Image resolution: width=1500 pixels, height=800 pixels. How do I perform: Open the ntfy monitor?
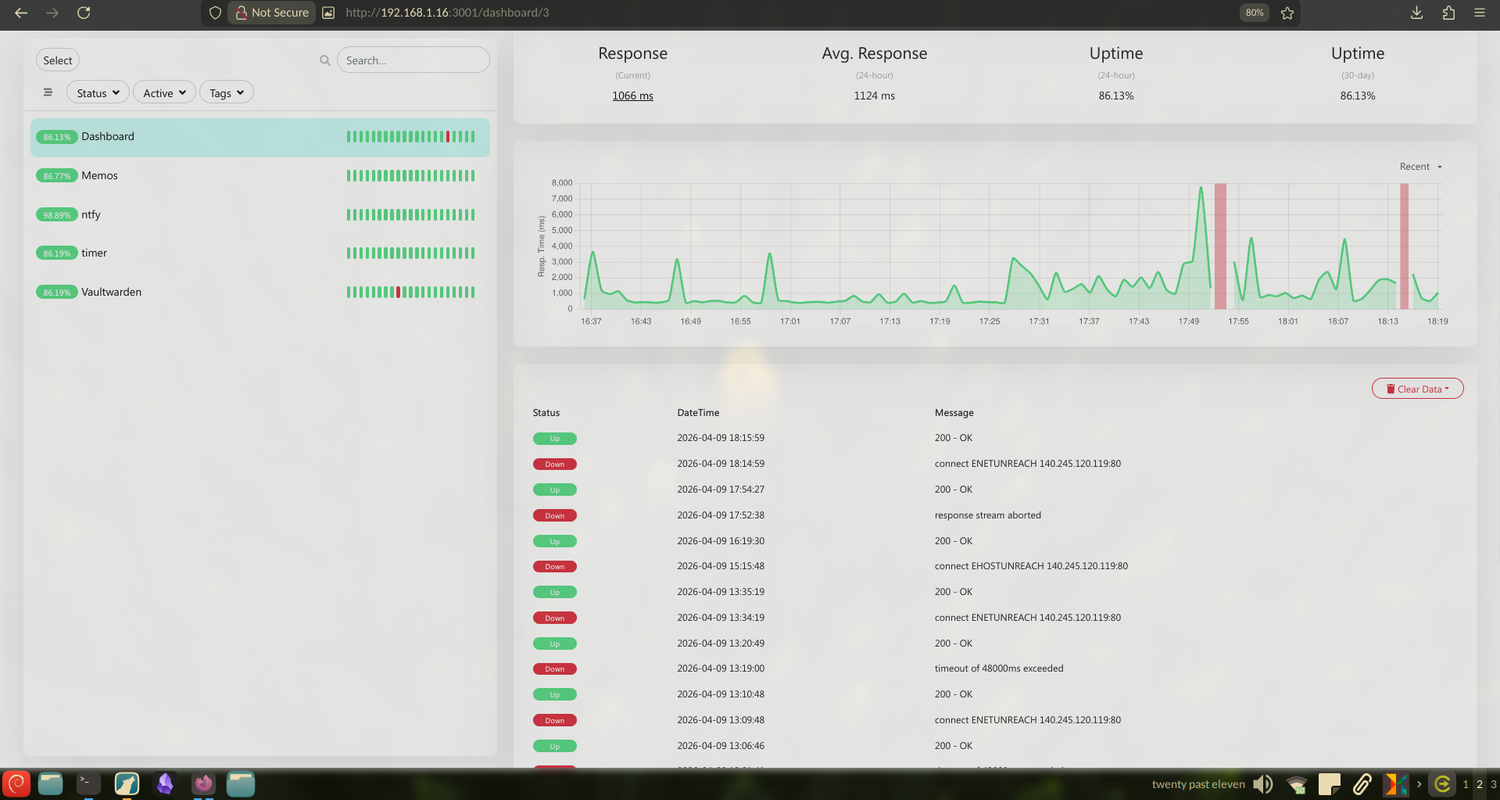(260, 215)
